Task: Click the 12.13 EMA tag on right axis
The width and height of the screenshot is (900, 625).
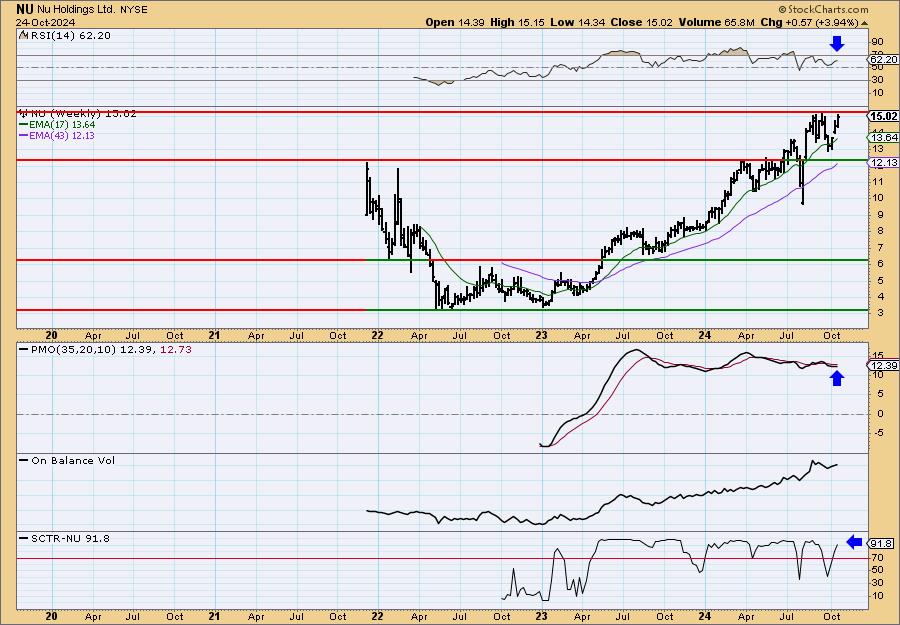Action: point(883,164)
